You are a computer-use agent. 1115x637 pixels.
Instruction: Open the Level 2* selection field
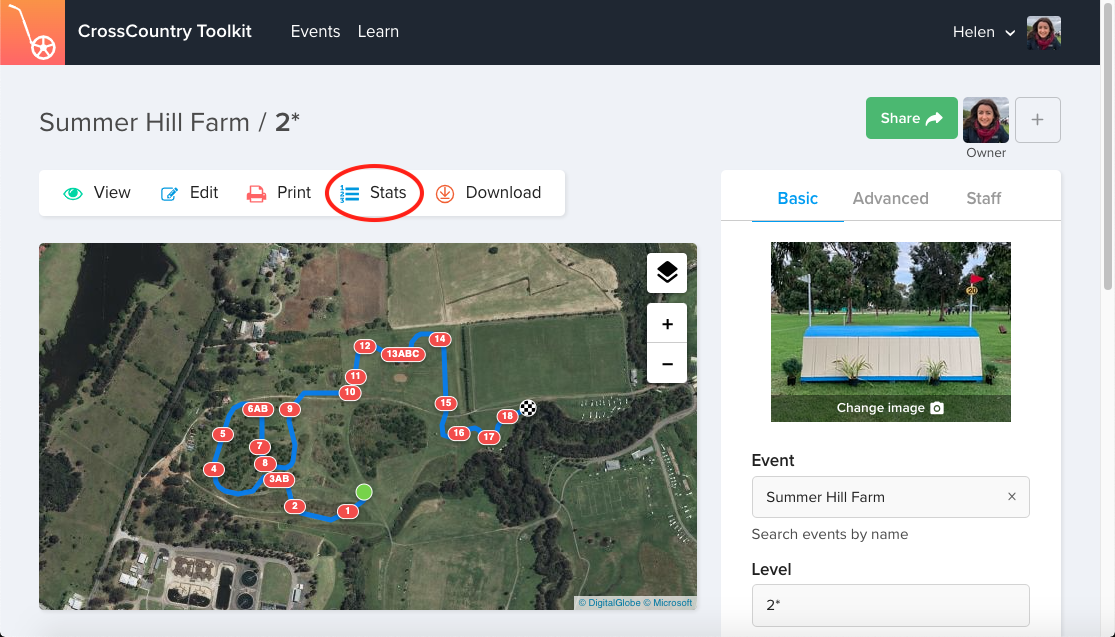890,606
